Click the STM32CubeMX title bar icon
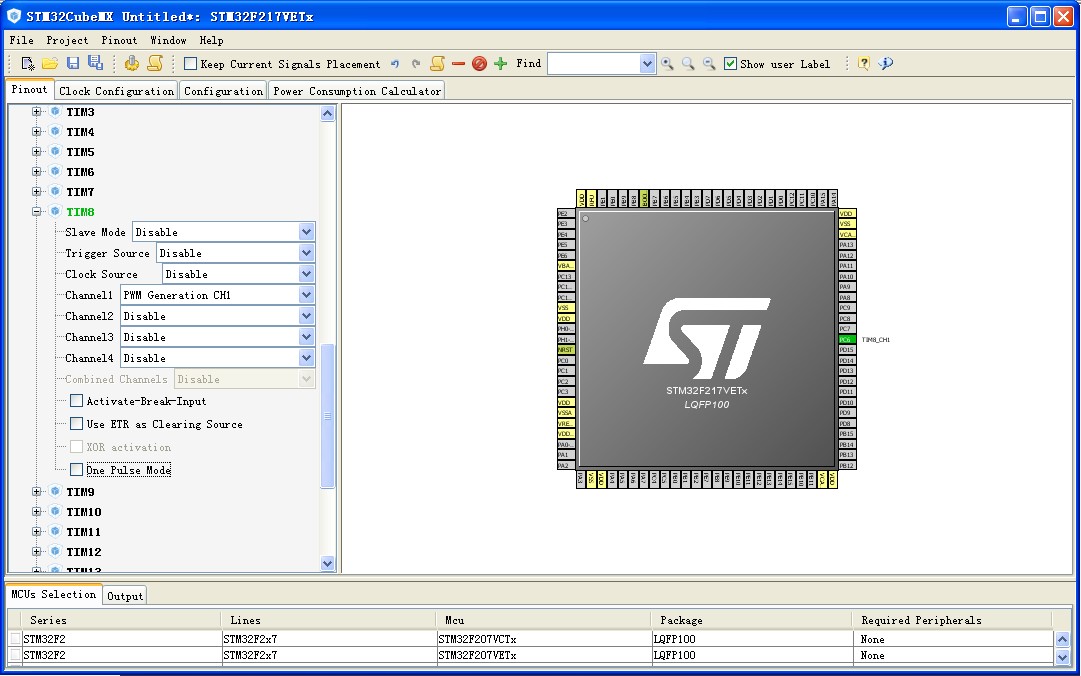Screen dimensions: 1081x676 [14, 16]
